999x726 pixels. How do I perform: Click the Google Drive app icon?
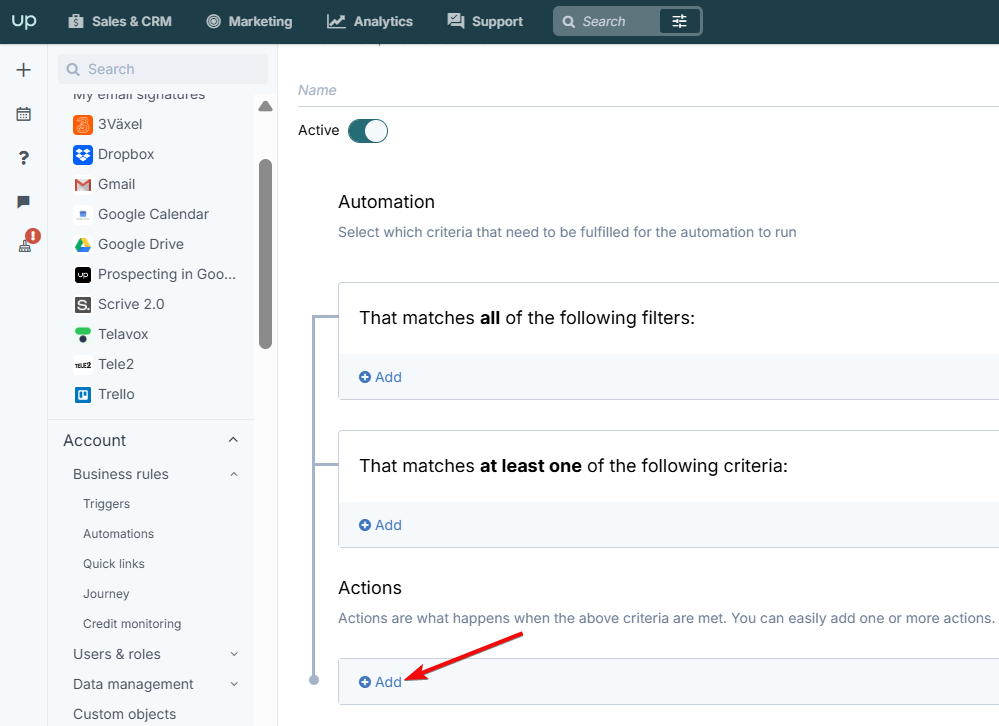[83, 245]
